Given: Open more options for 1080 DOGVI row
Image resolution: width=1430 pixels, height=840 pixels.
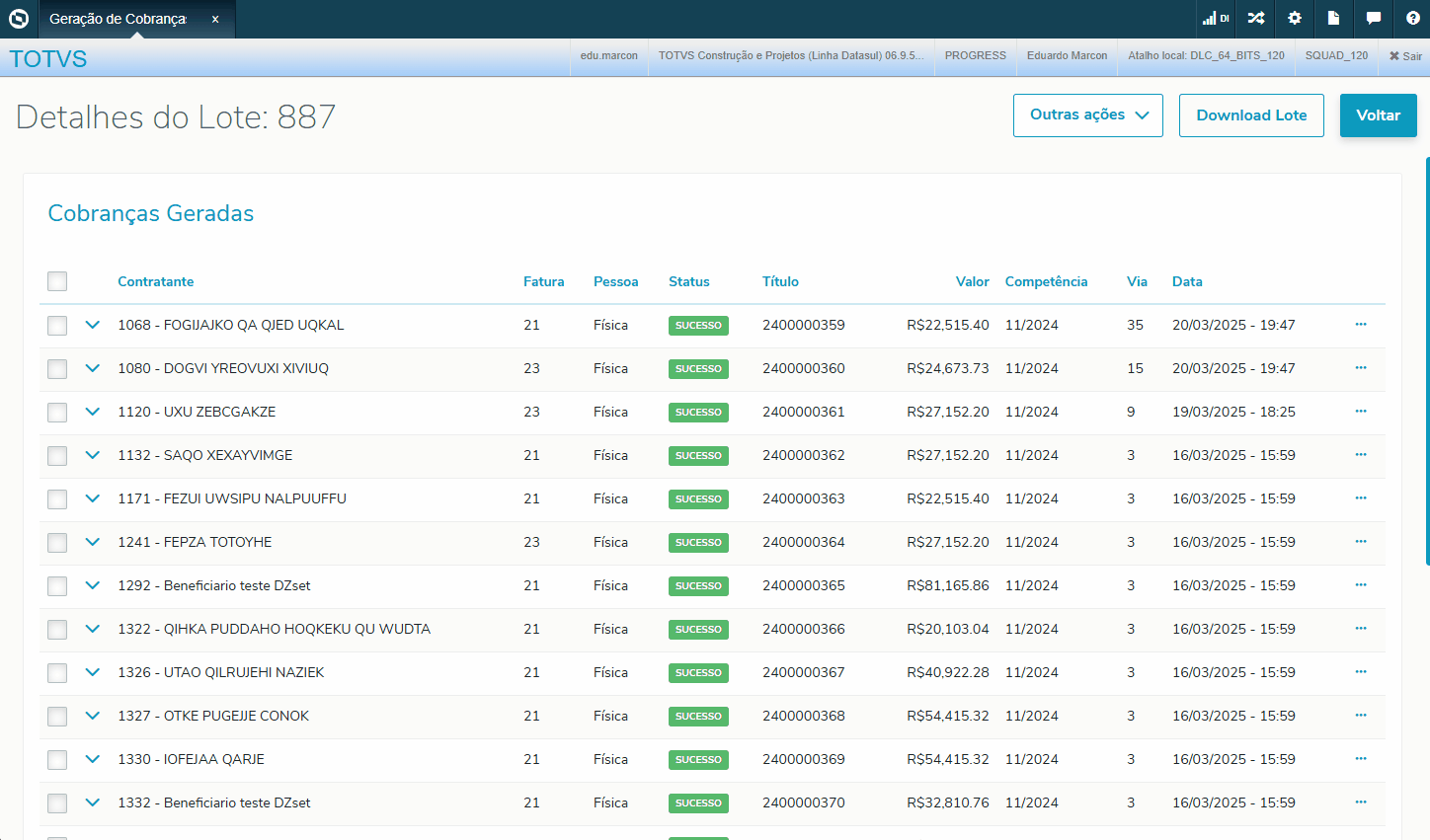Looking at the screenshot, I should click(1361, 368).
